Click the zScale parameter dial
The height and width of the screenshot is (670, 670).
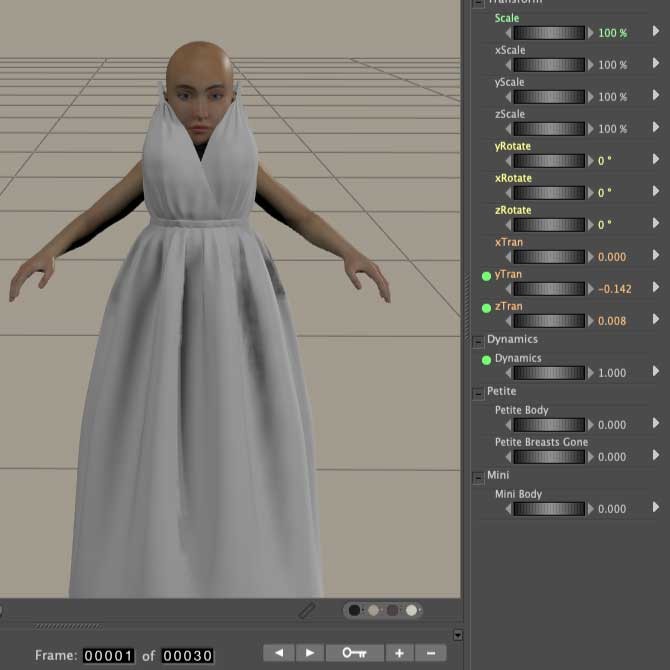[x=549, y=129]
